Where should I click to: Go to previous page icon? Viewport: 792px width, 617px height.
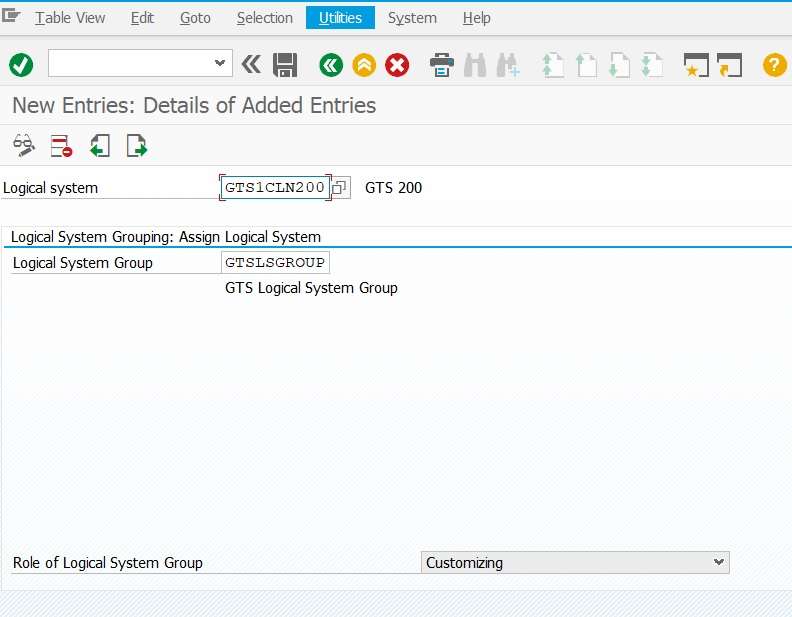click(x=586, y=65)
